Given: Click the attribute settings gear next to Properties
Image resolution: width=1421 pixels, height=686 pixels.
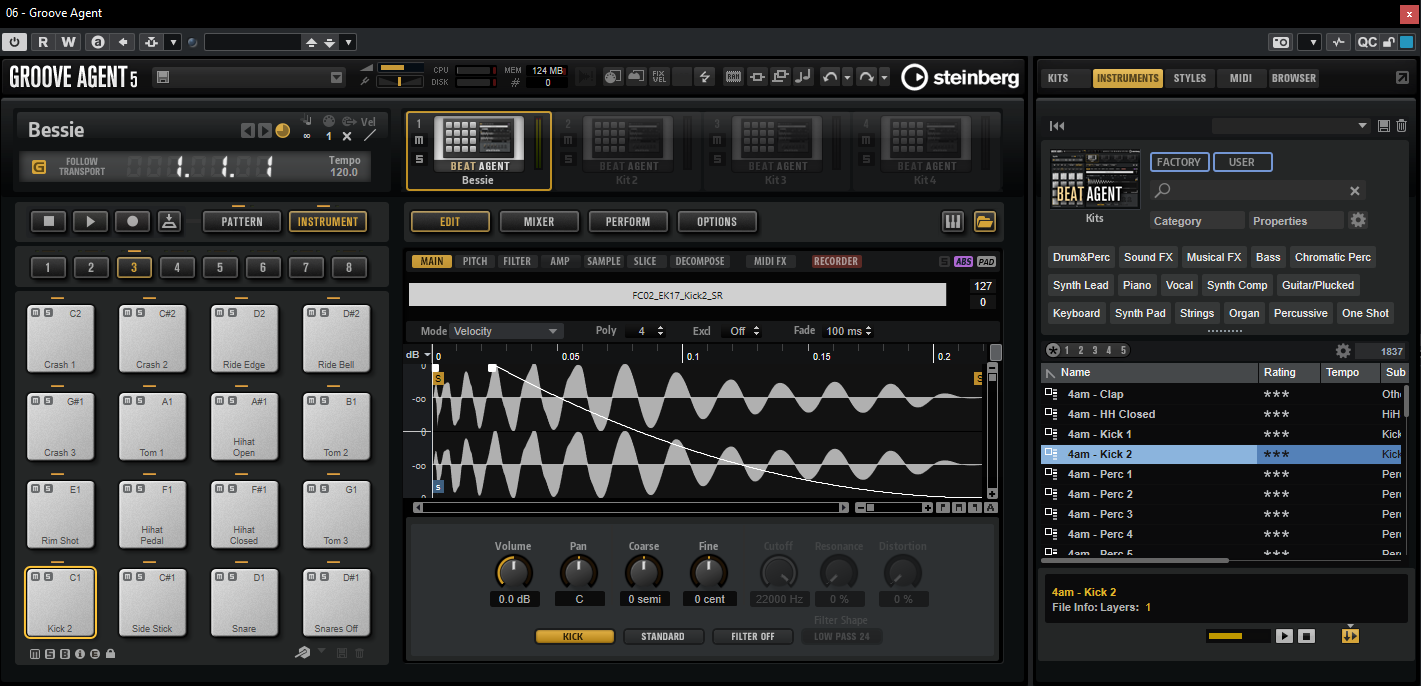Looking at the screenshot, I should click(x=1358, y=220).
